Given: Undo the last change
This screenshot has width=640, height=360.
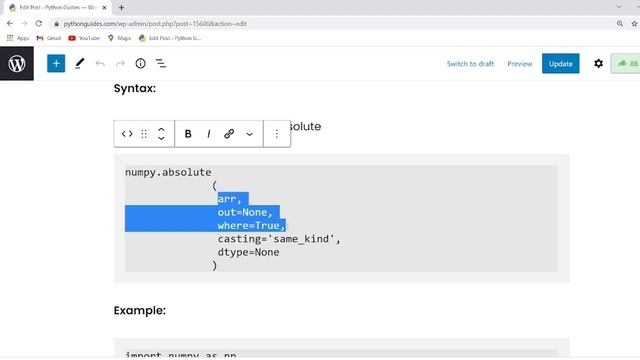Looking at the screenshot, I should click(x=100, y=64).
